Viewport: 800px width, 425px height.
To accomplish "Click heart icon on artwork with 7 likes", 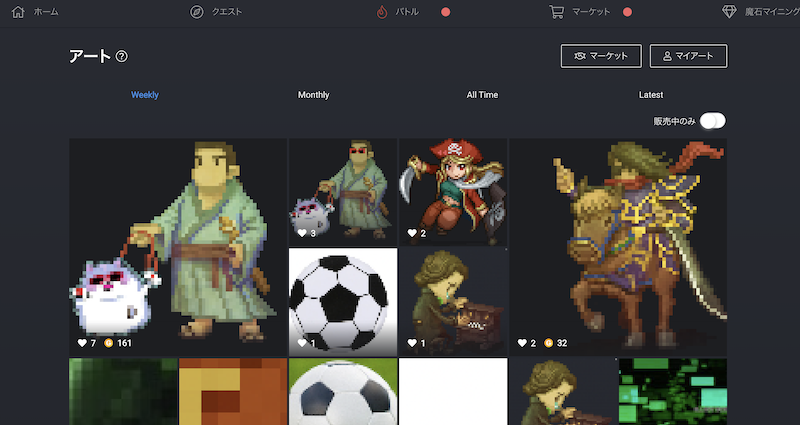I will tap(82, 343).
